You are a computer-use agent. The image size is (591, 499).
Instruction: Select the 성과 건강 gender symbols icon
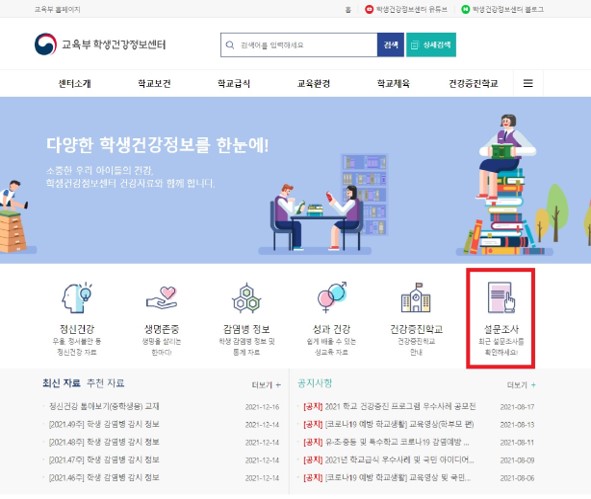tap(332, 297)
